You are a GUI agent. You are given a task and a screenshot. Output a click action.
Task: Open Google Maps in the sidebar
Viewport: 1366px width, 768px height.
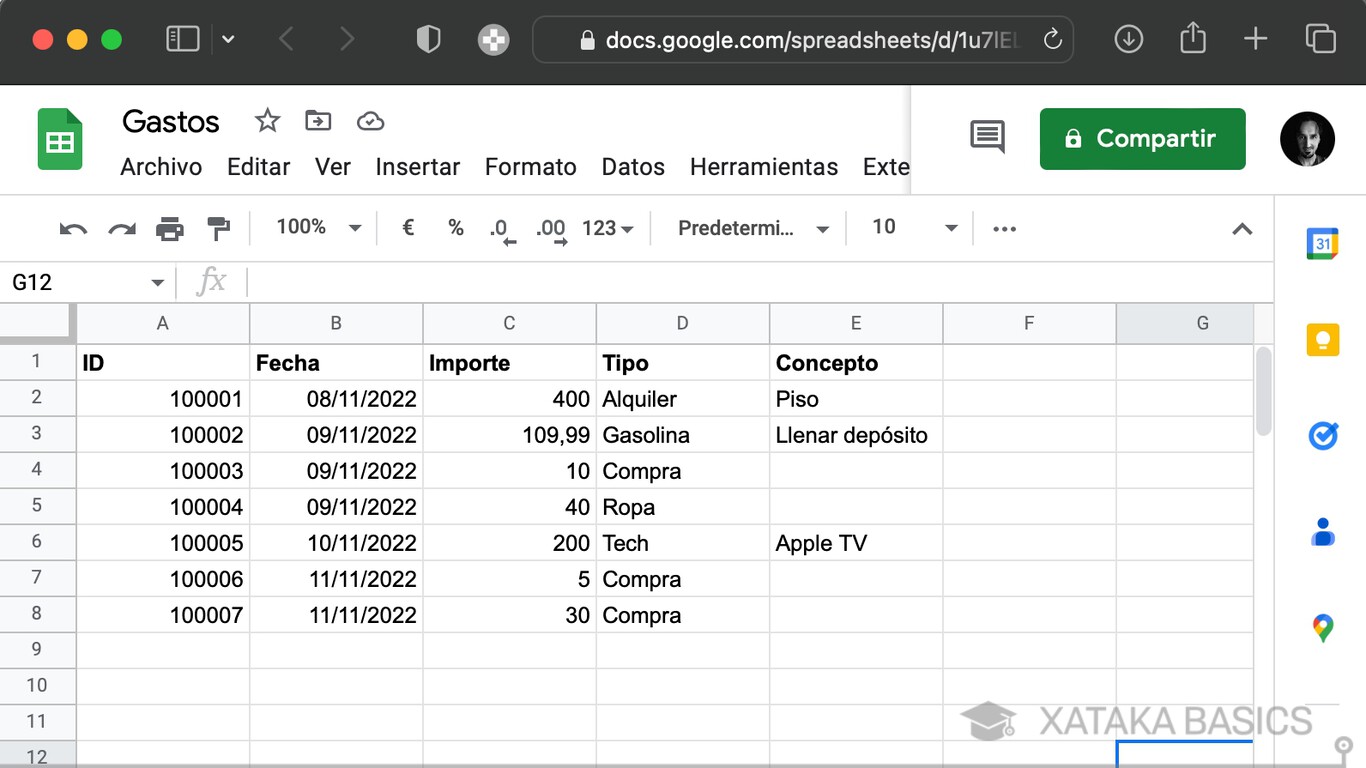coord(1322,627)
